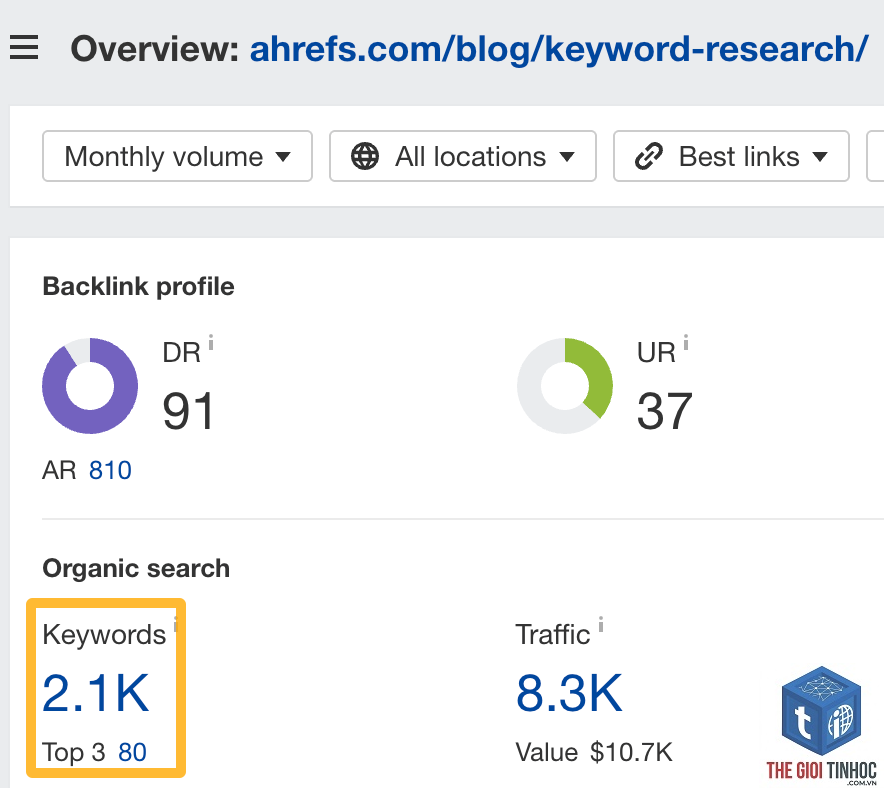Click the globe icon in All locations
This screenshot has height=788, width=884.
click(x=365, y=156)
